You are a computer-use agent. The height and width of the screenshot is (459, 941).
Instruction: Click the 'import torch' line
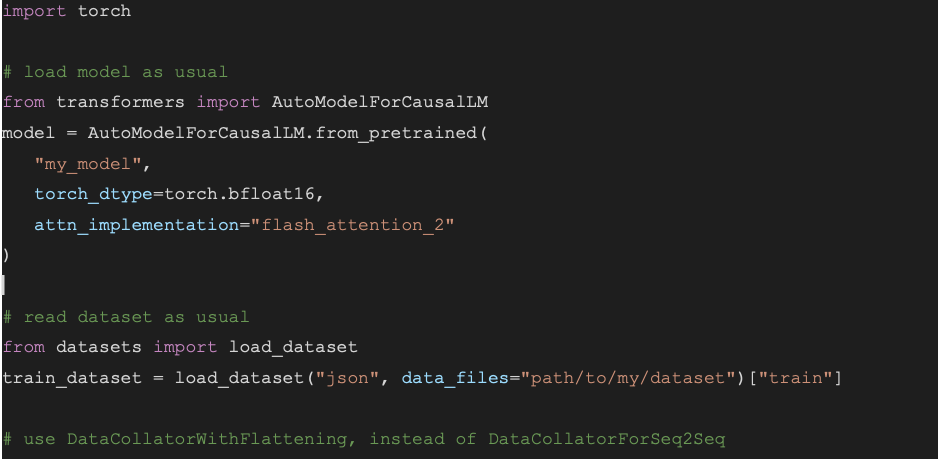67,11
